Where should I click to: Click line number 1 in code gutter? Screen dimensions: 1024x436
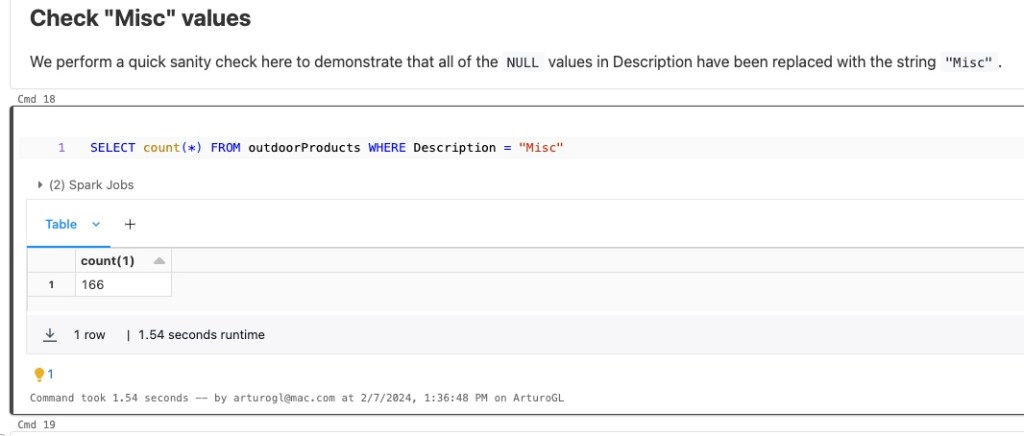tap(61, 148)
